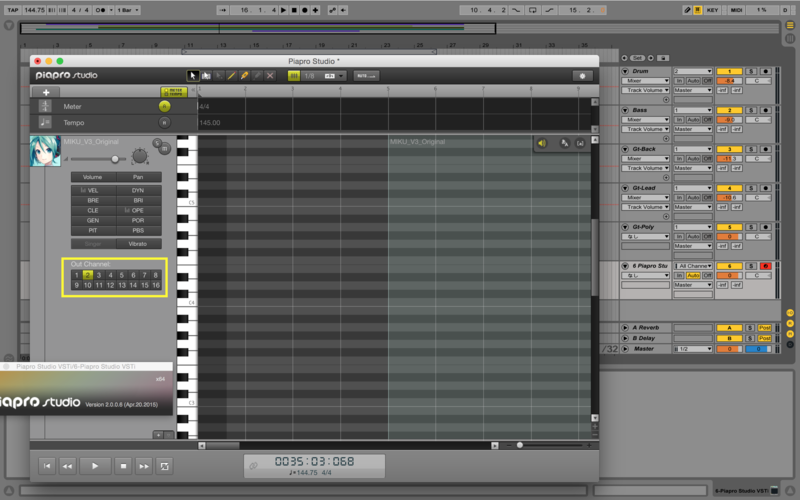Screen dimensions: 800x500
Task: Click the Tempo note icon
Action: (x=45, y=122)
